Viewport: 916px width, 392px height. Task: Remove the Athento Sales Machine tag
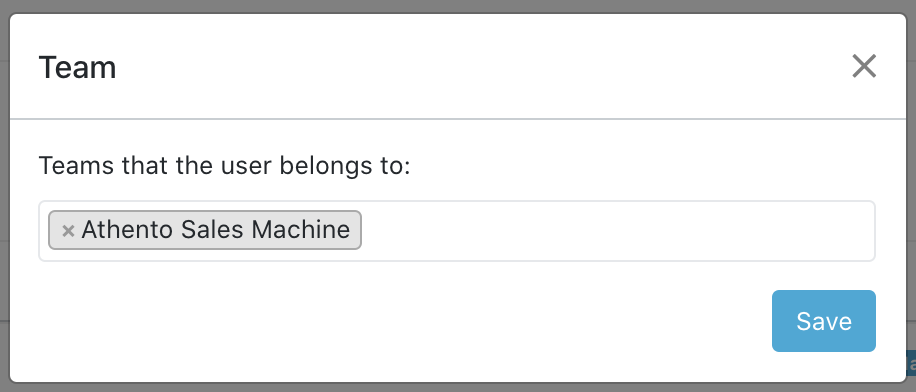coord(68,231)
